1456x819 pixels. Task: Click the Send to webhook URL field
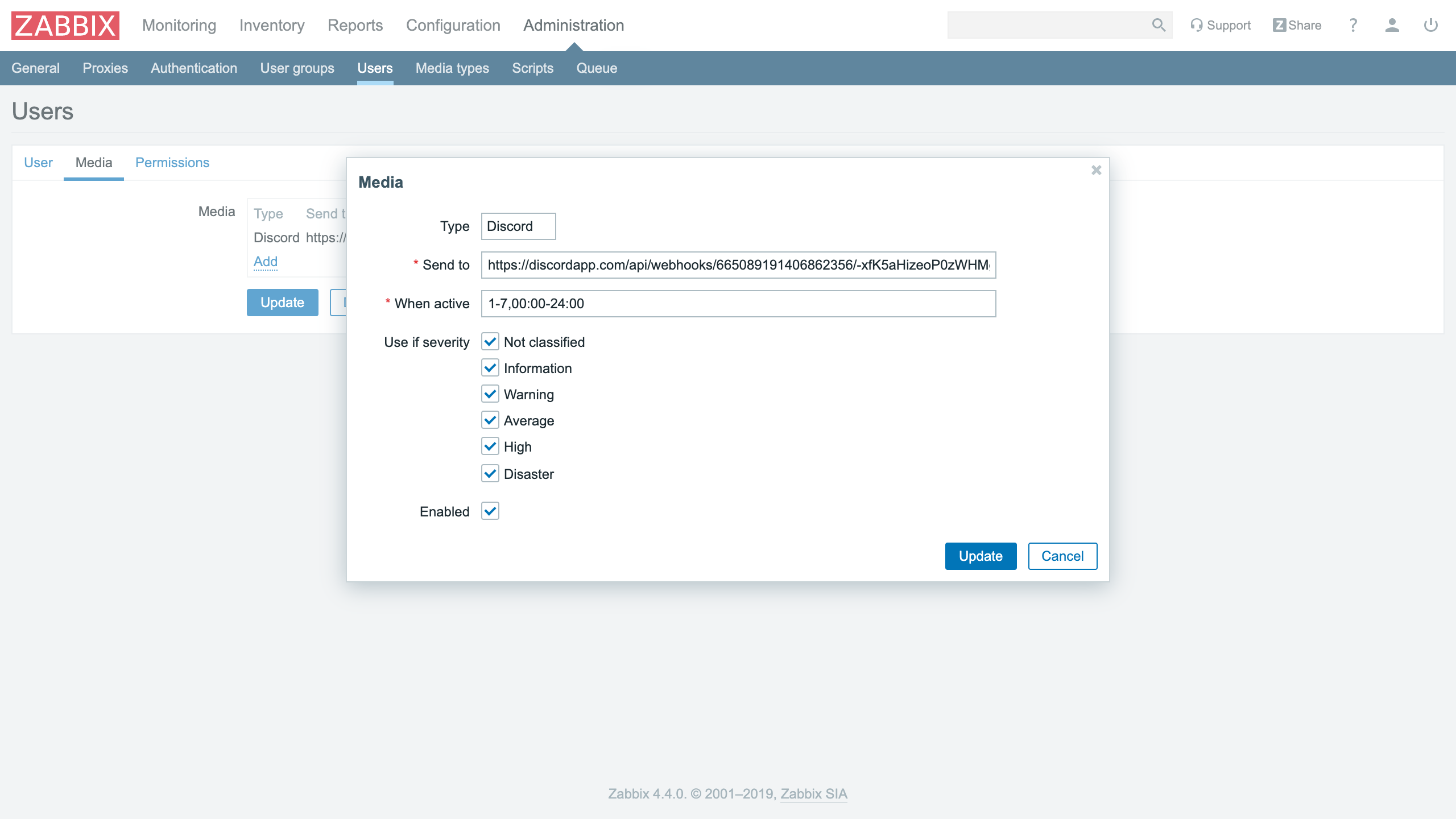(738, 265)
